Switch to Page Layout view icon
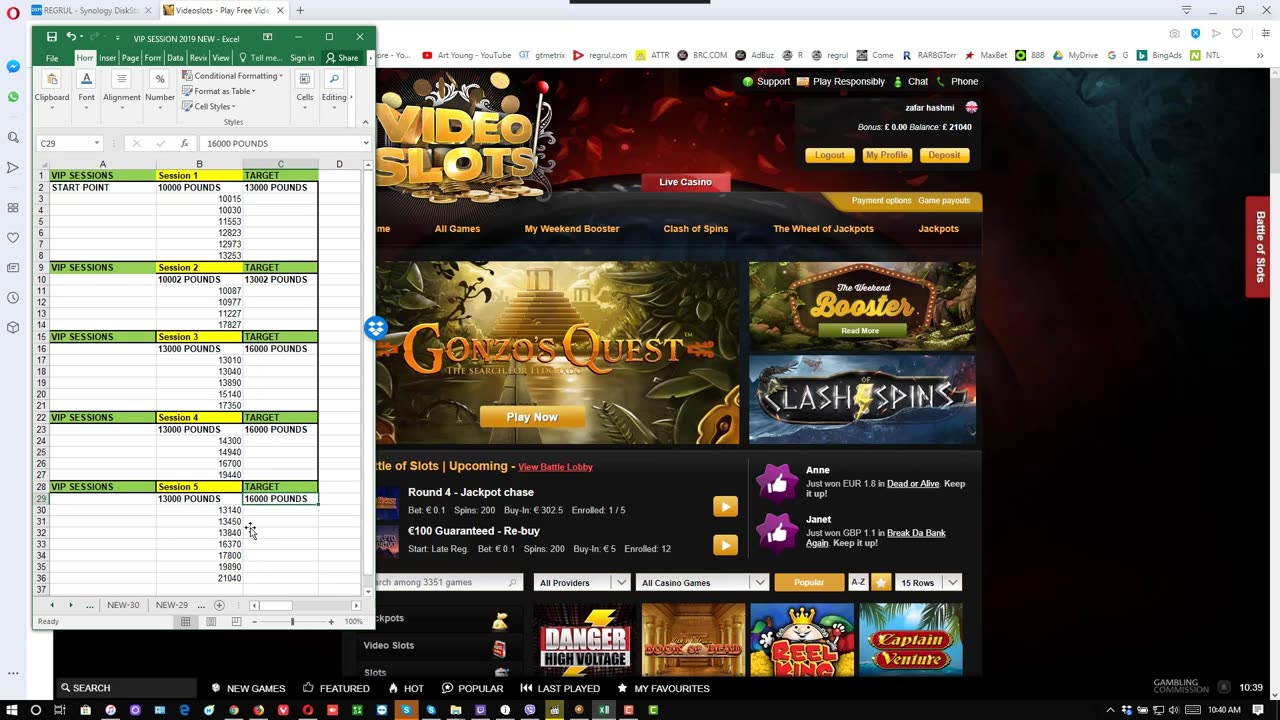The width and height of the screenshot is (1280, 720). tap(211, 622)
